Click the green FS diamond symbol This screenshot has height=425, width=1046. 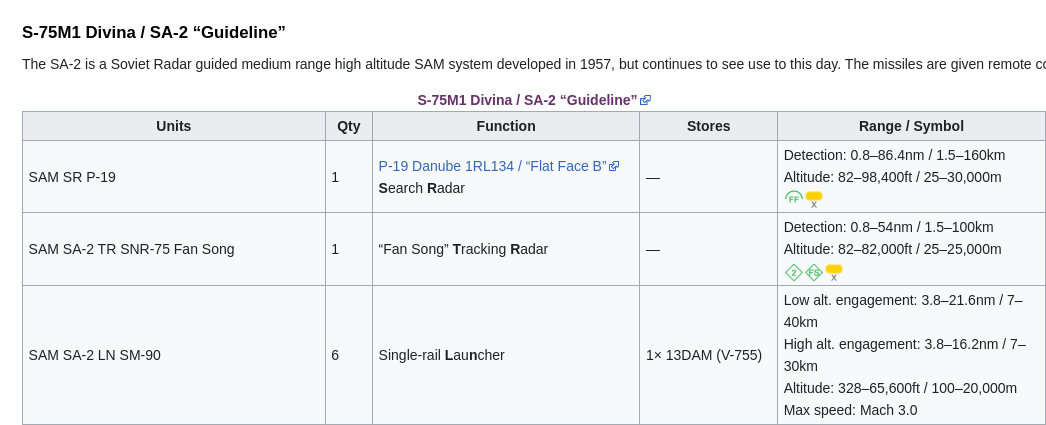coord(814,272)
